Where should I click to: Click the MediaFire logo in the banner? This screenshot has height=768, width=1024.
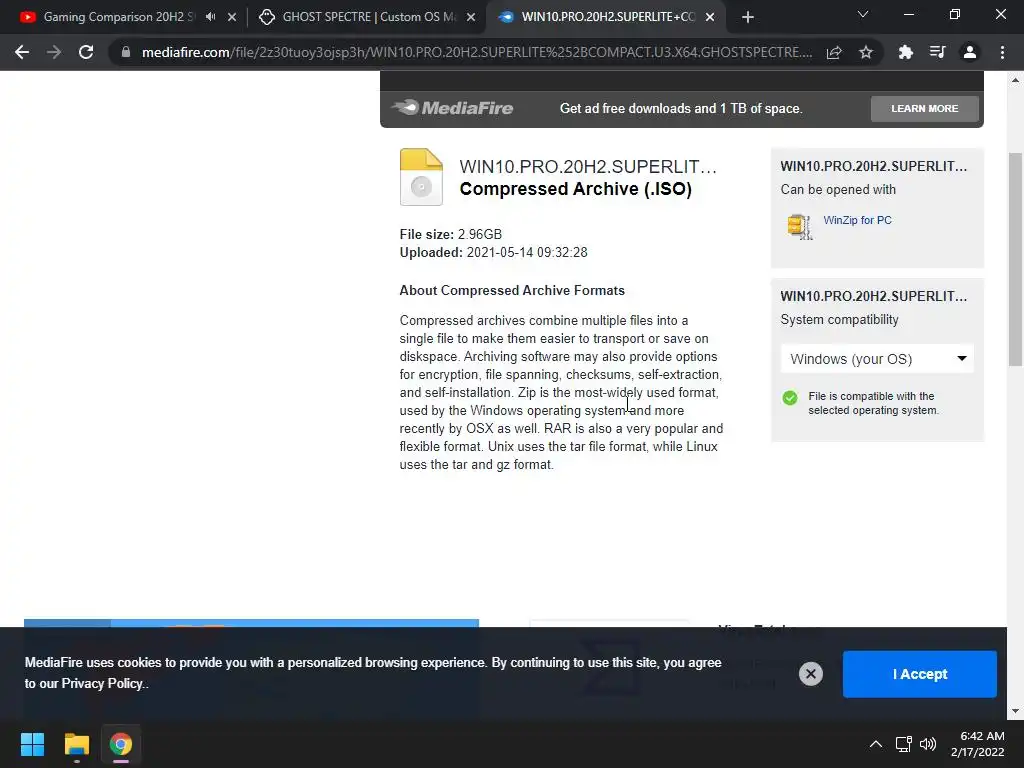point(453,108)
